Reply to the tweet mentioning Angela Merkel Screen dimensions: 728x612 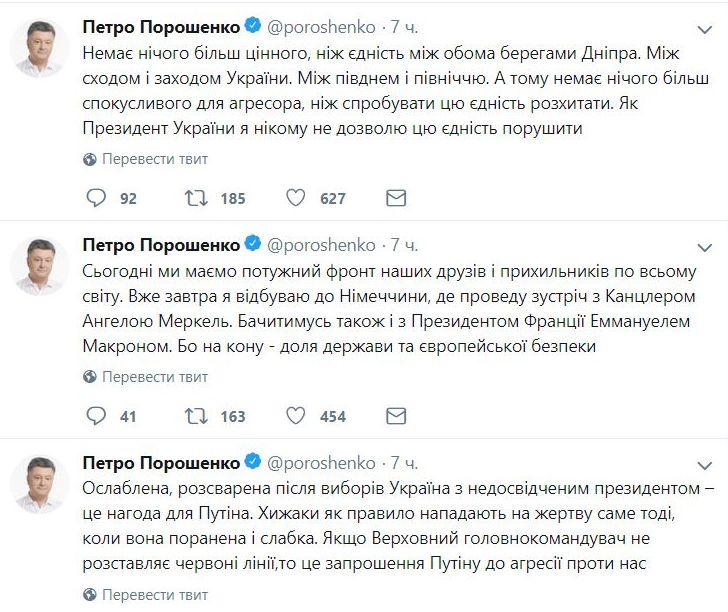click(x=97, y=416)
